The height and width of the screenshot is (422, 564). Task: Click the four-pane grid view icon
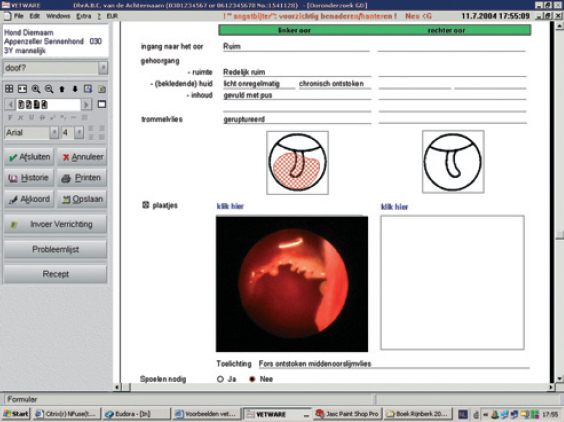point(9,89)
